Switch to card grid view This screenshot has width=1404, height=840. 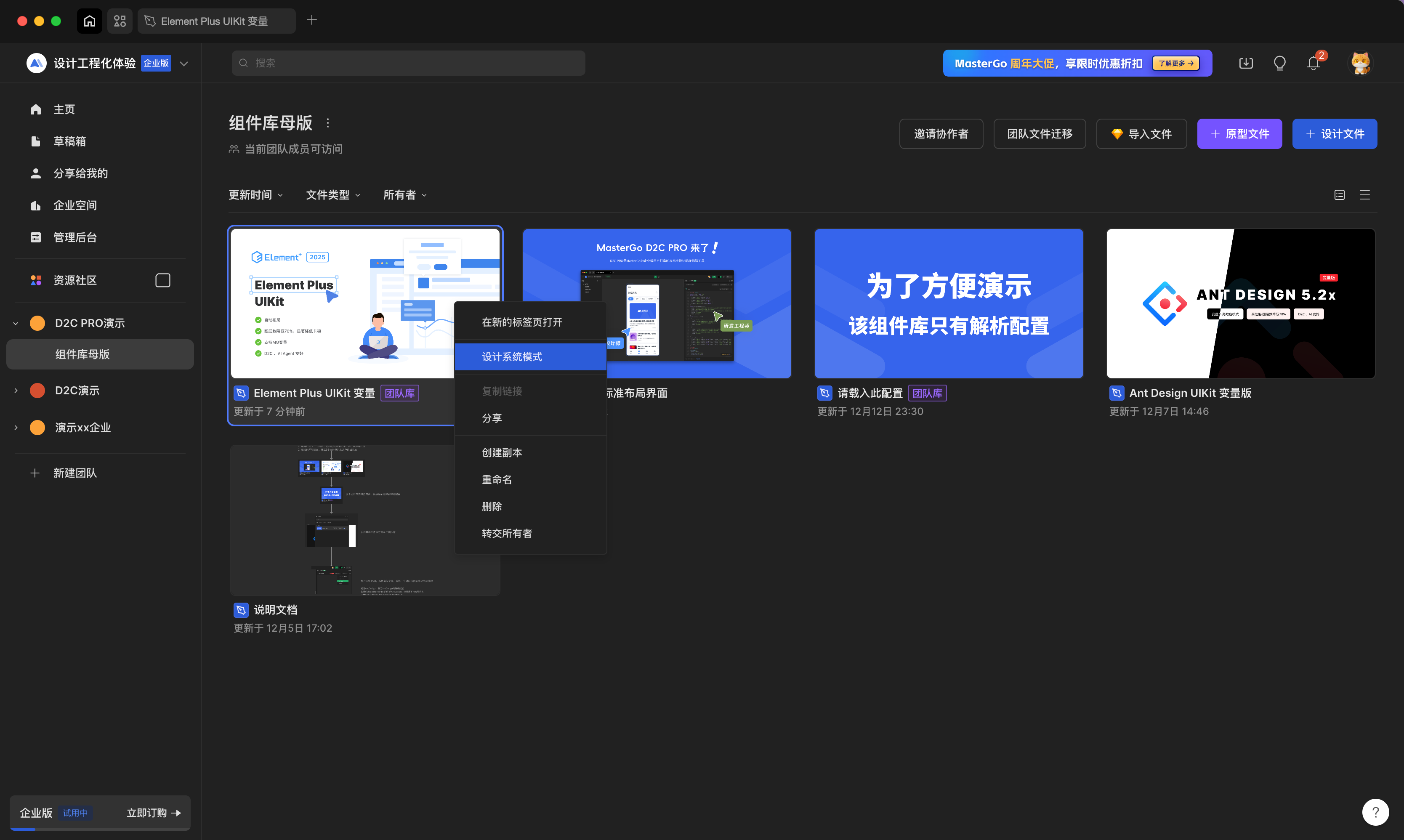pos(1340,195)
